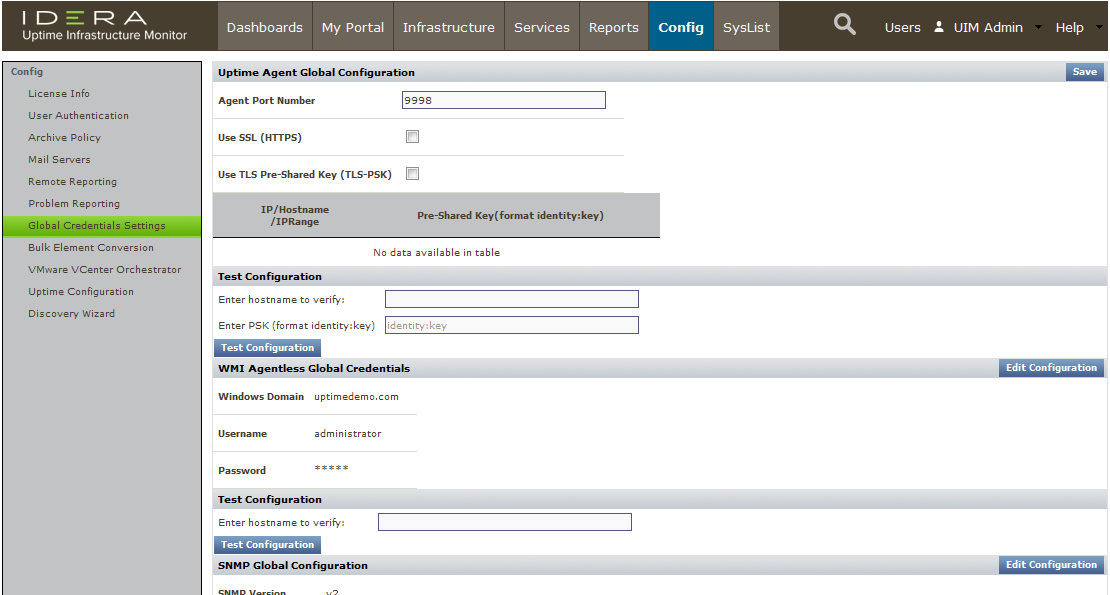Select Mail Servers in the Config sidebar
The height and width of the screenshot is (595, 1110).
pyautogui.click(x=59, y=160)
